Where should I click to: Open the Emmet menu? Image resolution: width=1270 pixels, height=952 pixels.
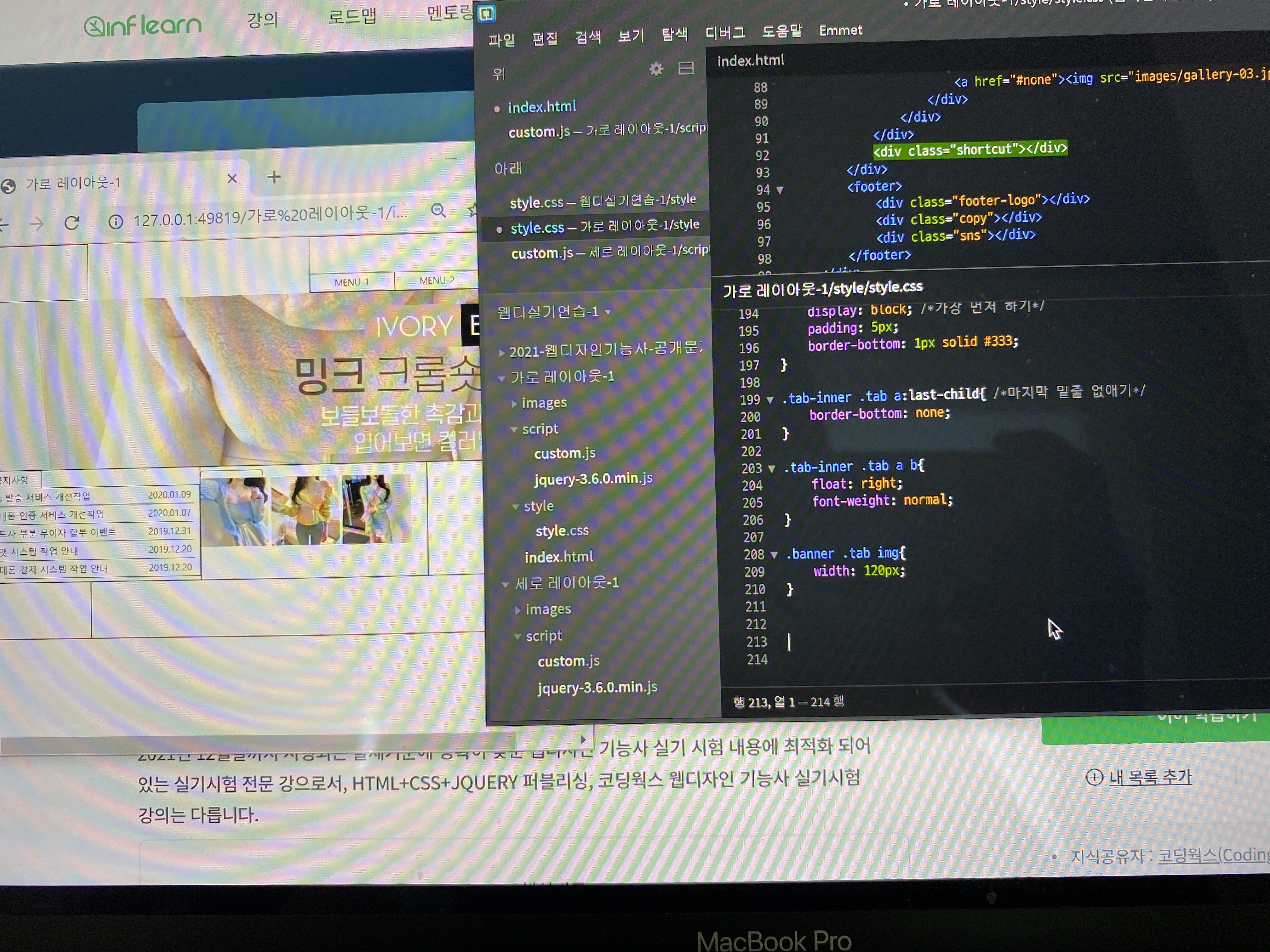(x=841, y=30)
